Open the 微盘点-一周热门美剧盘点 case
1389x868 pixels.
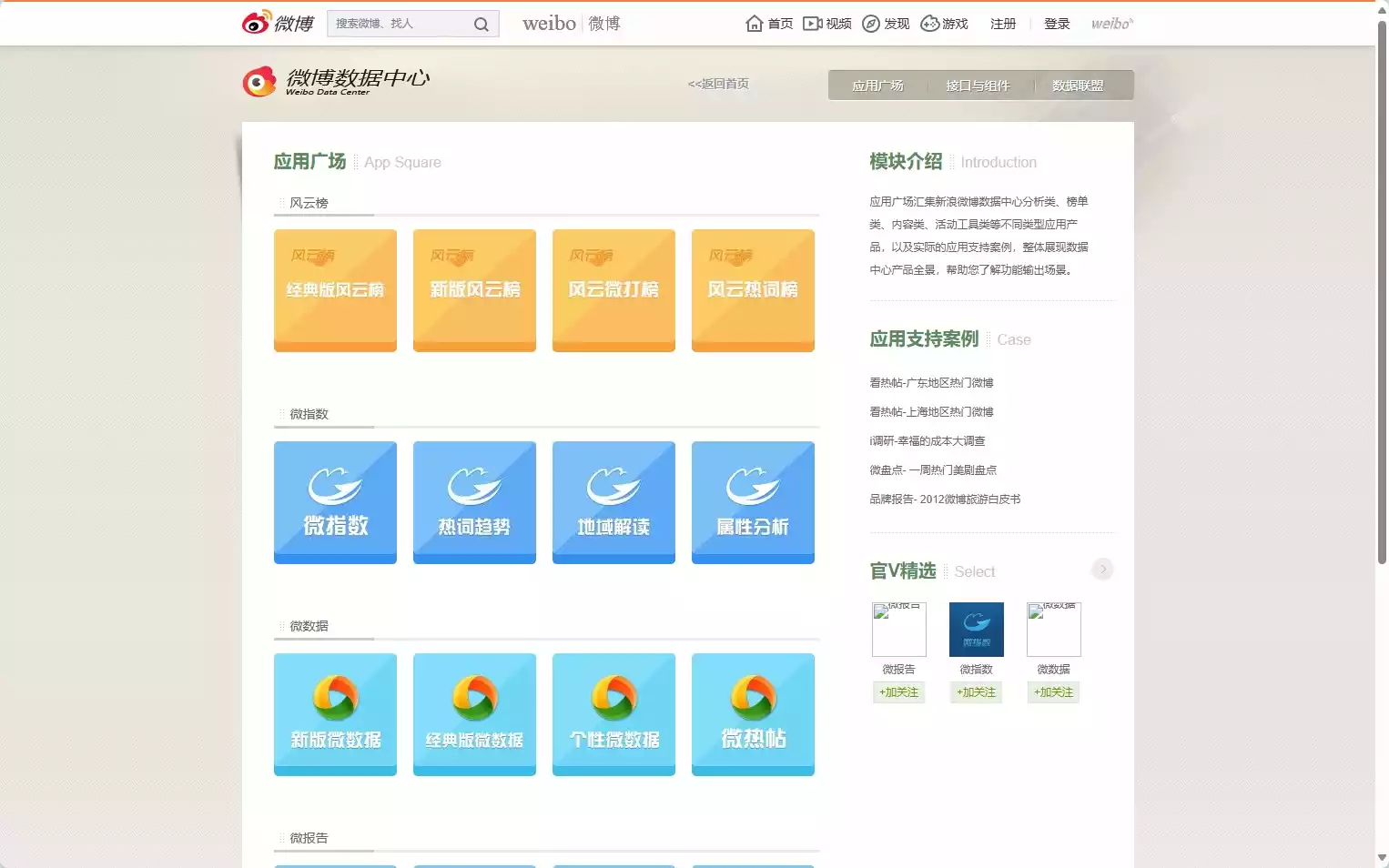933,470
